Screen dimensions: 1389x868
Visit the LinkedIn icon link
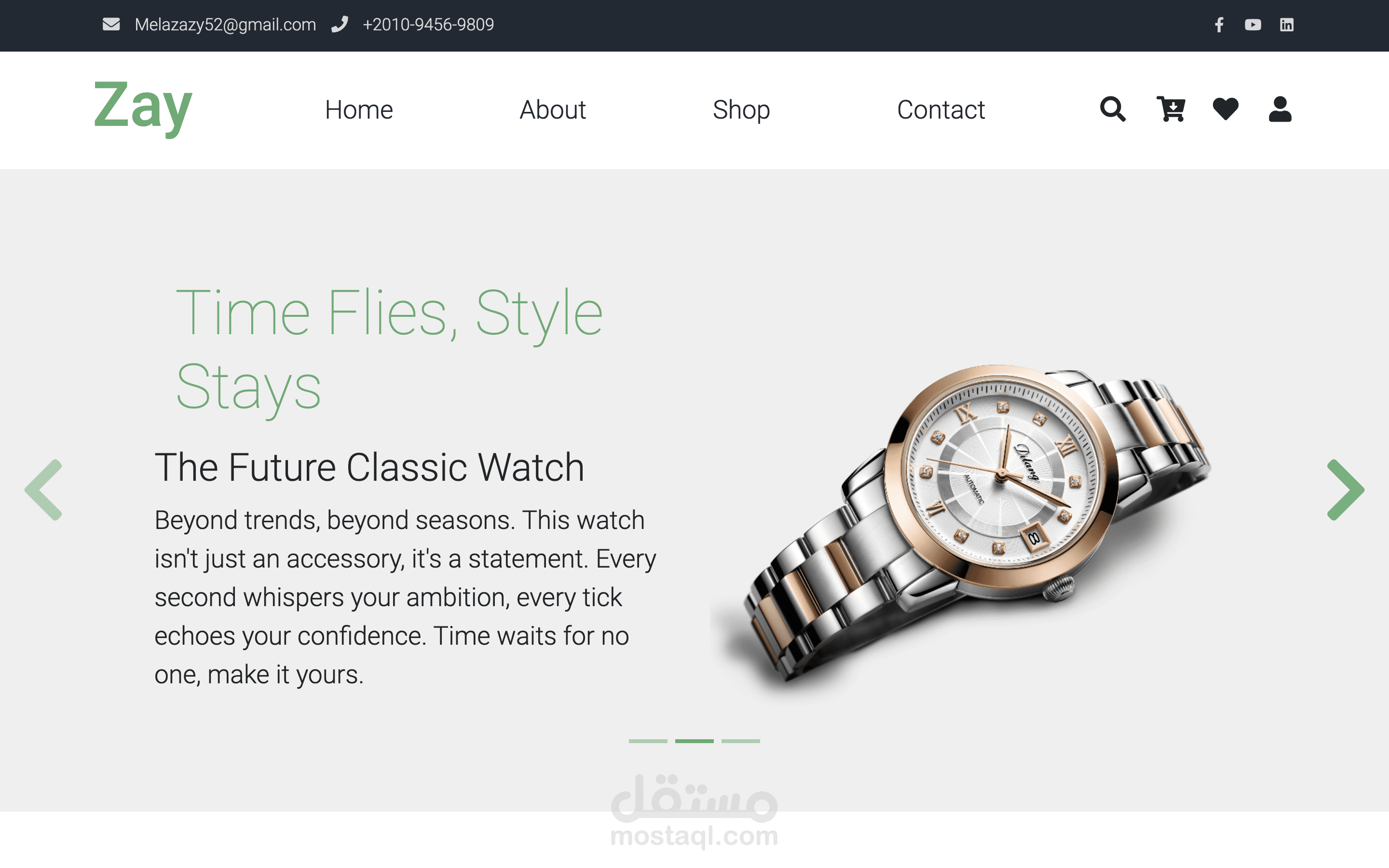pyautogui.click(x=1286, y=25)
